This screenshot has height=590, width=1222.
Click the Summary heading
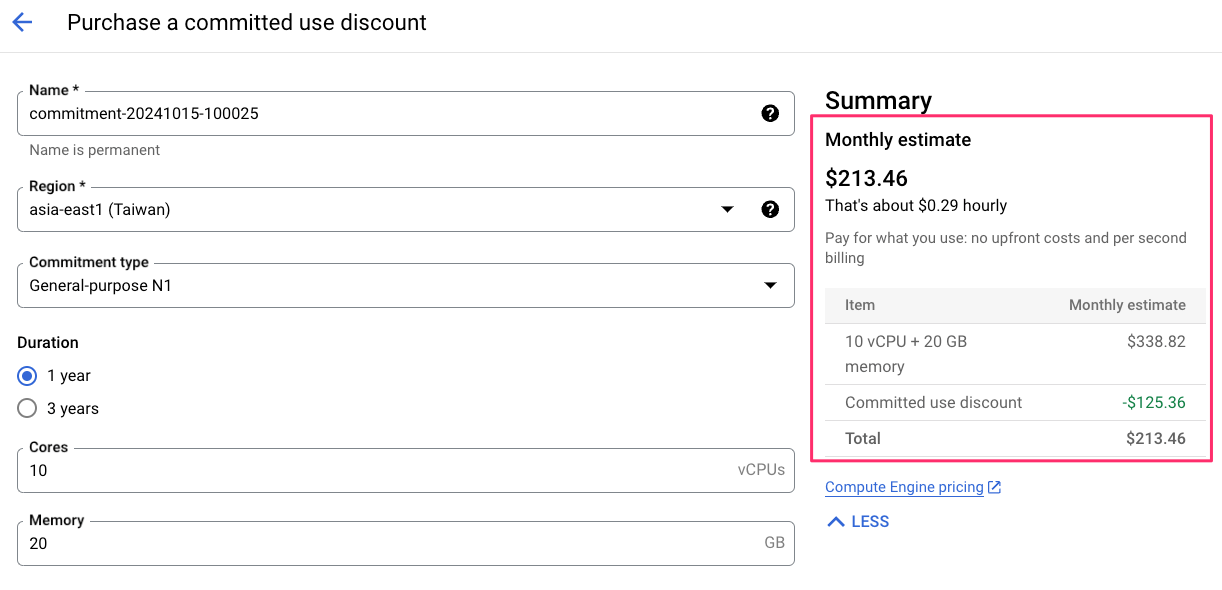pos(878,100)
